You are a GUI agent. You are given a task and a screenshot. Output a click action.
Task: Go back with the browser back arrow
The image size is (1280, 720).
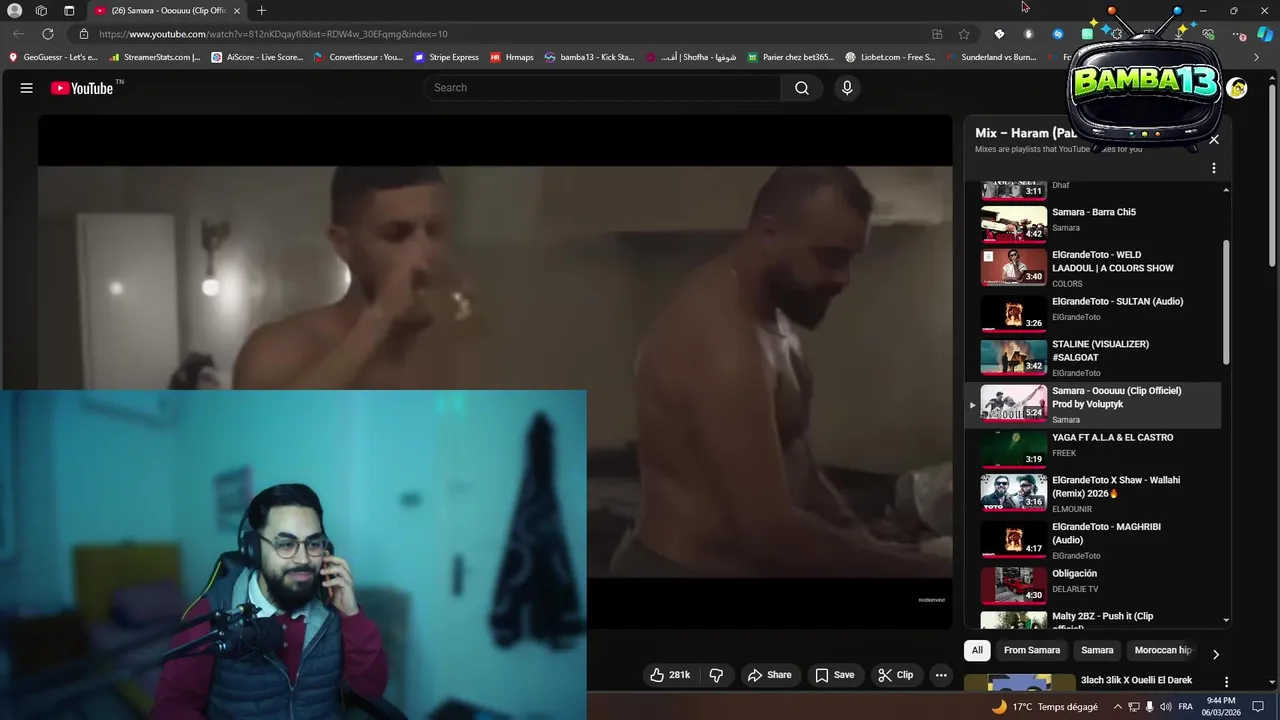point(18,34)
